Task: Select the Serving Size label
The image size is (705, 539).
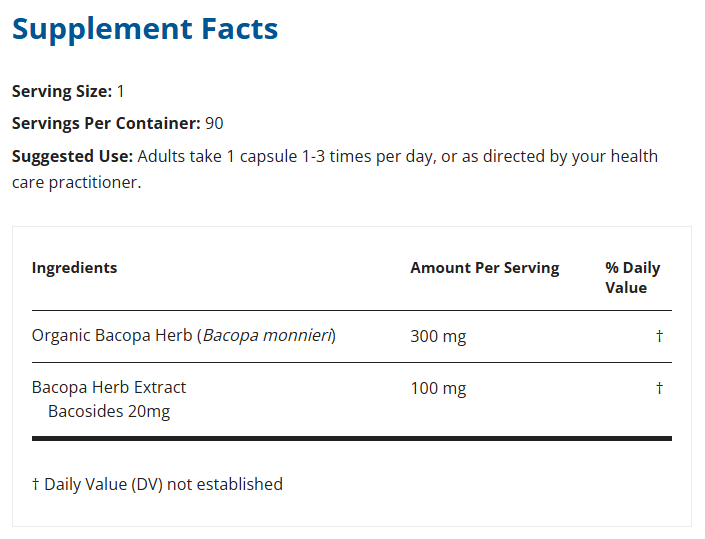Action: 62,91
